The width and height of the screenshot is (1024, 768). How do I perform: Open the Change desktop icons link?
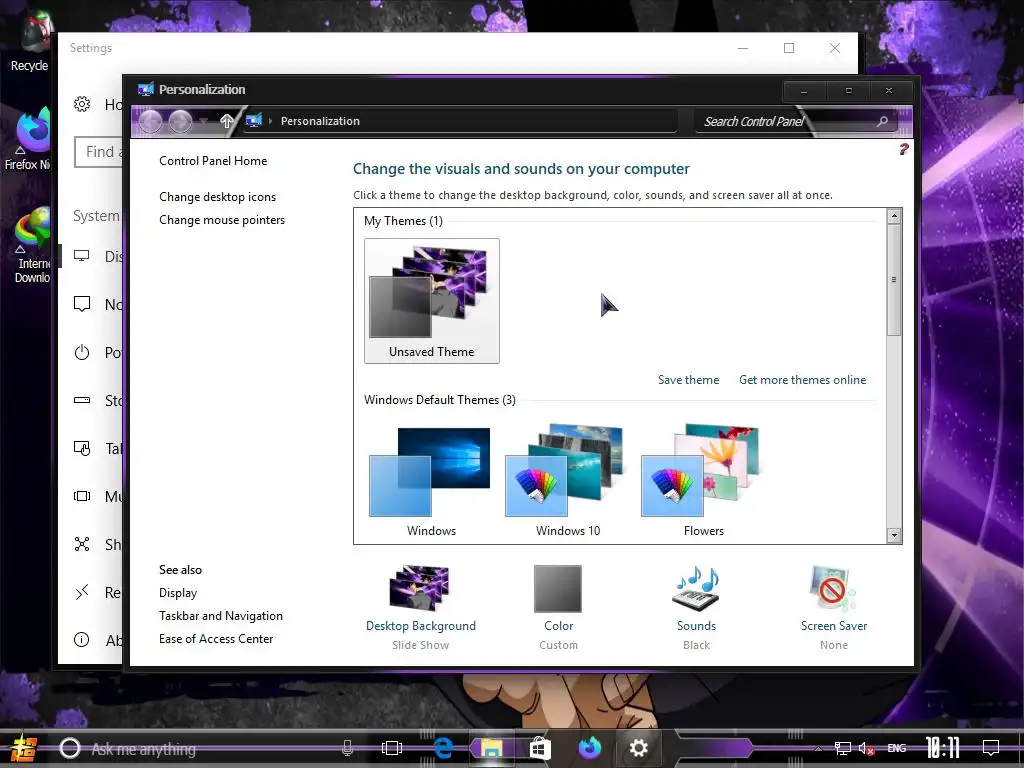217,197
